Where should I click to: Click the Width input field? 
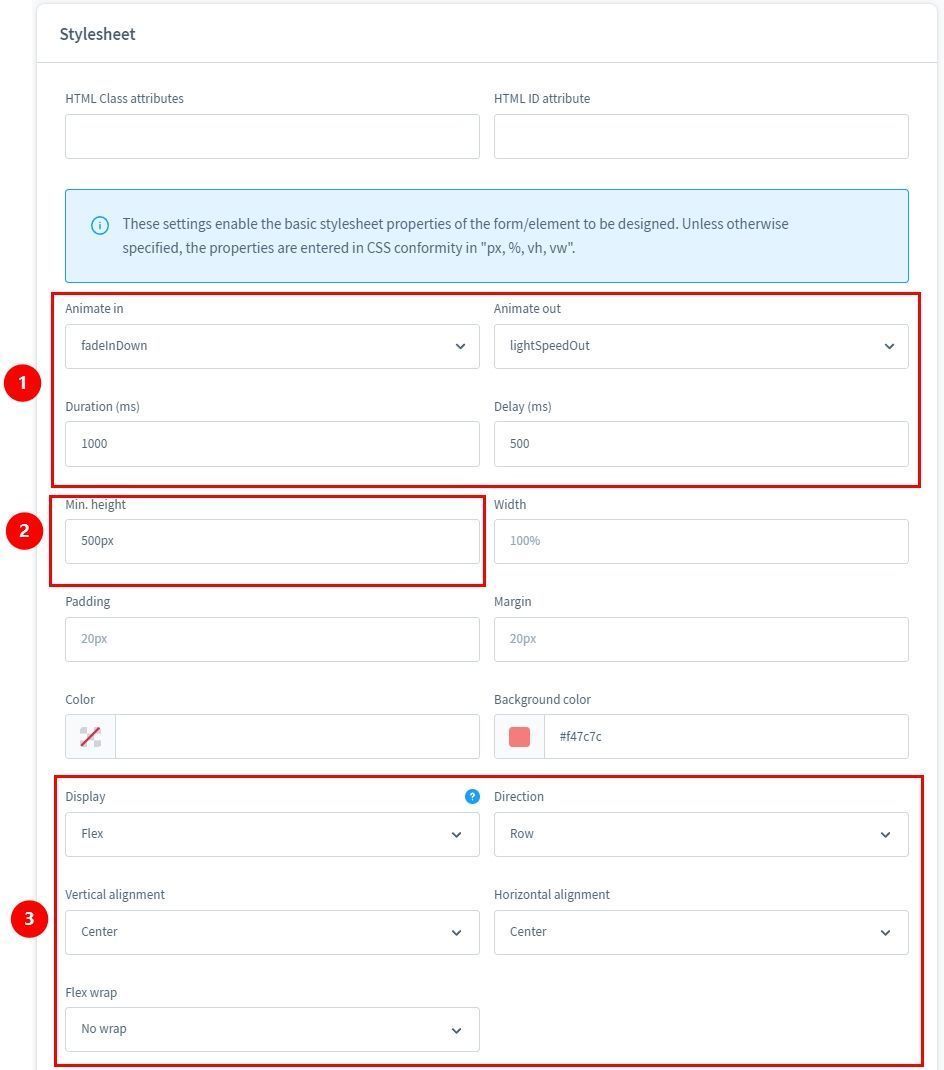click(x=700, y=541)
